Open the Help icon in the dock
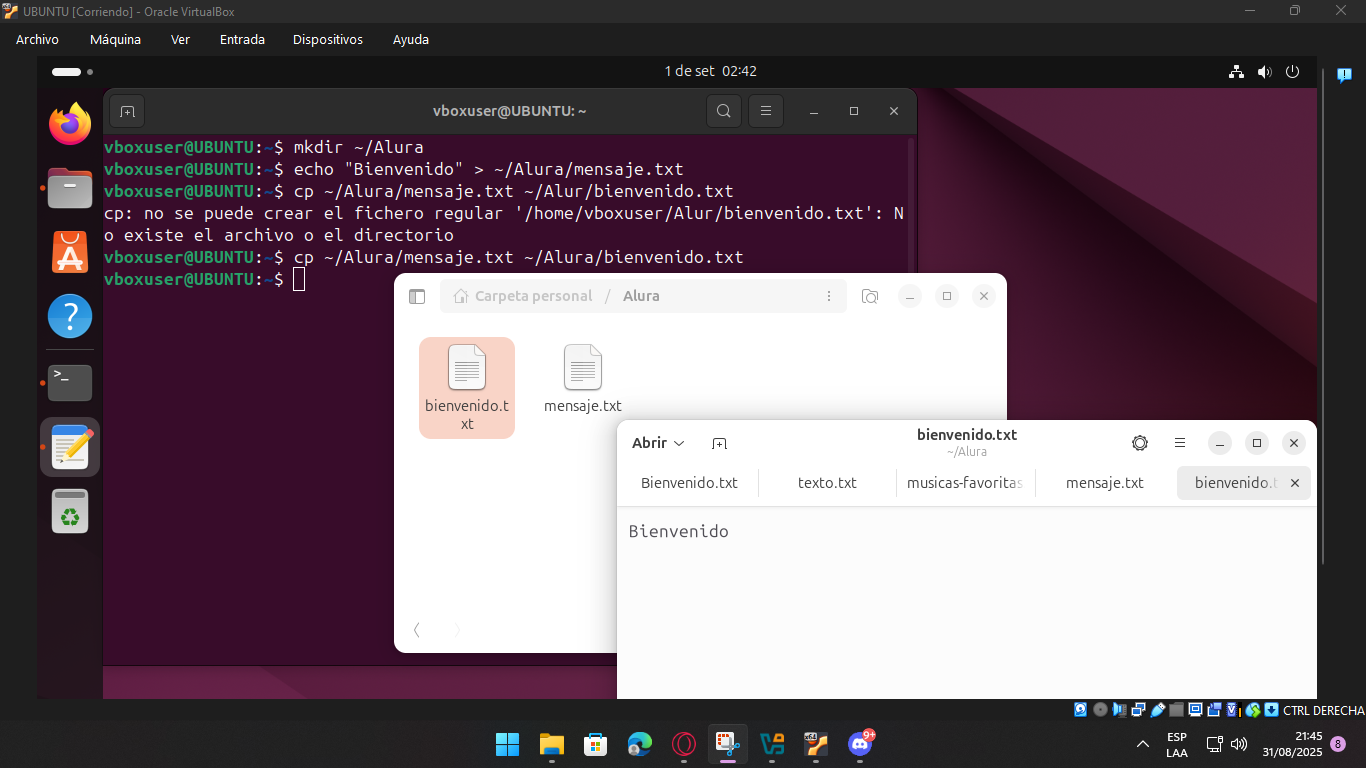 coord(70,316)
